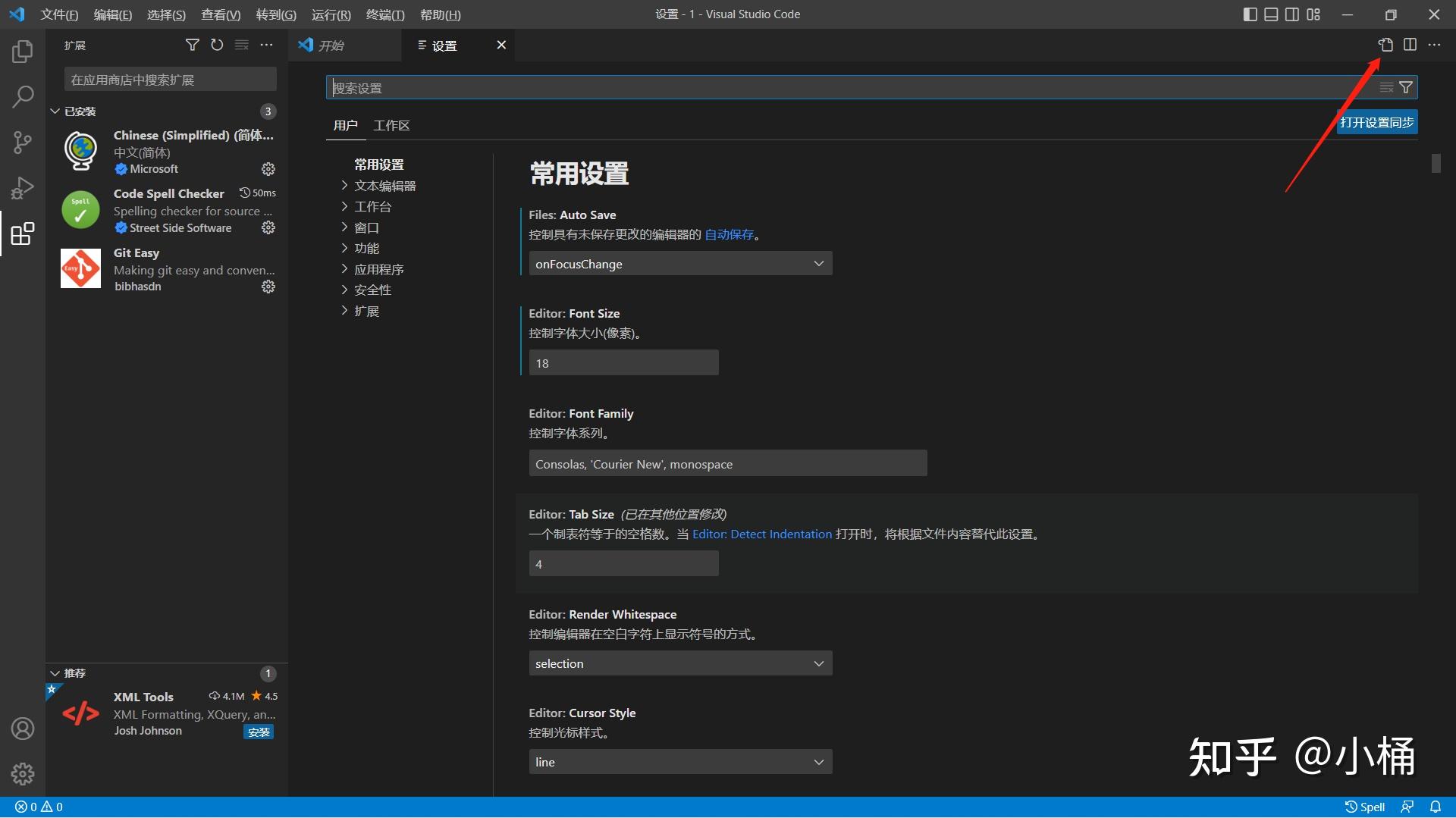
Task: Click the Spell item in the status bar
Action: coord(1368,807)
